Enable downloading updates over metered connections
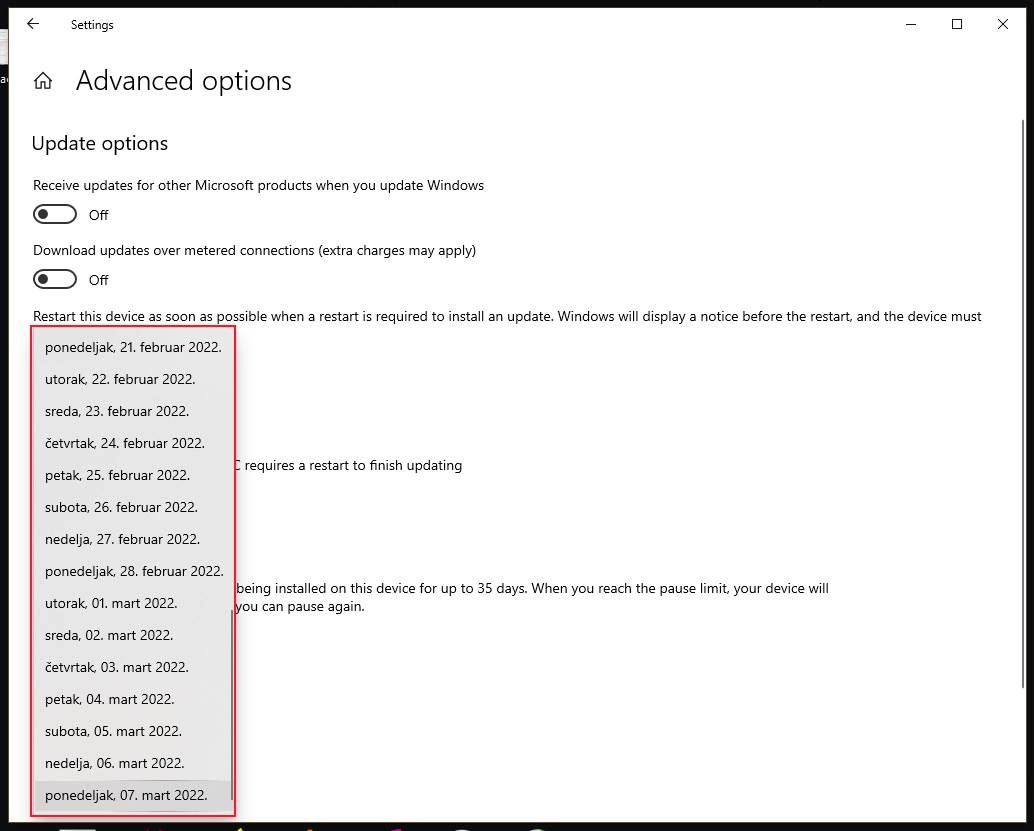Viewport: 1034px width, 831px height. pyautogui.click(x=55, y=279)
